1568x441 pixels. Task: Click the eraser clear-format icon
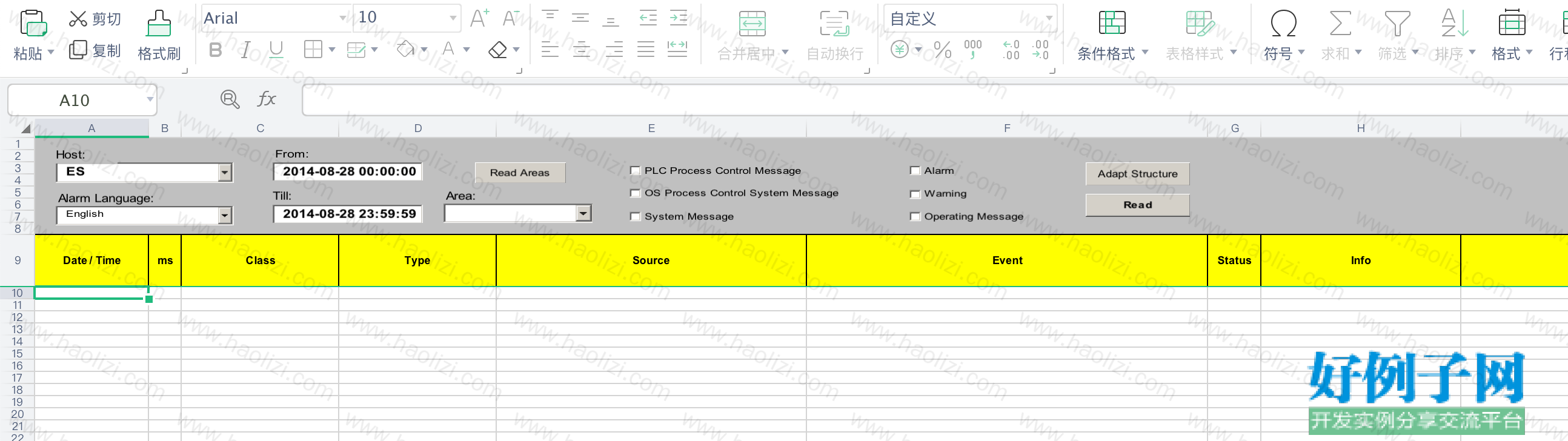pyautogui.click(x=498, y=50)
